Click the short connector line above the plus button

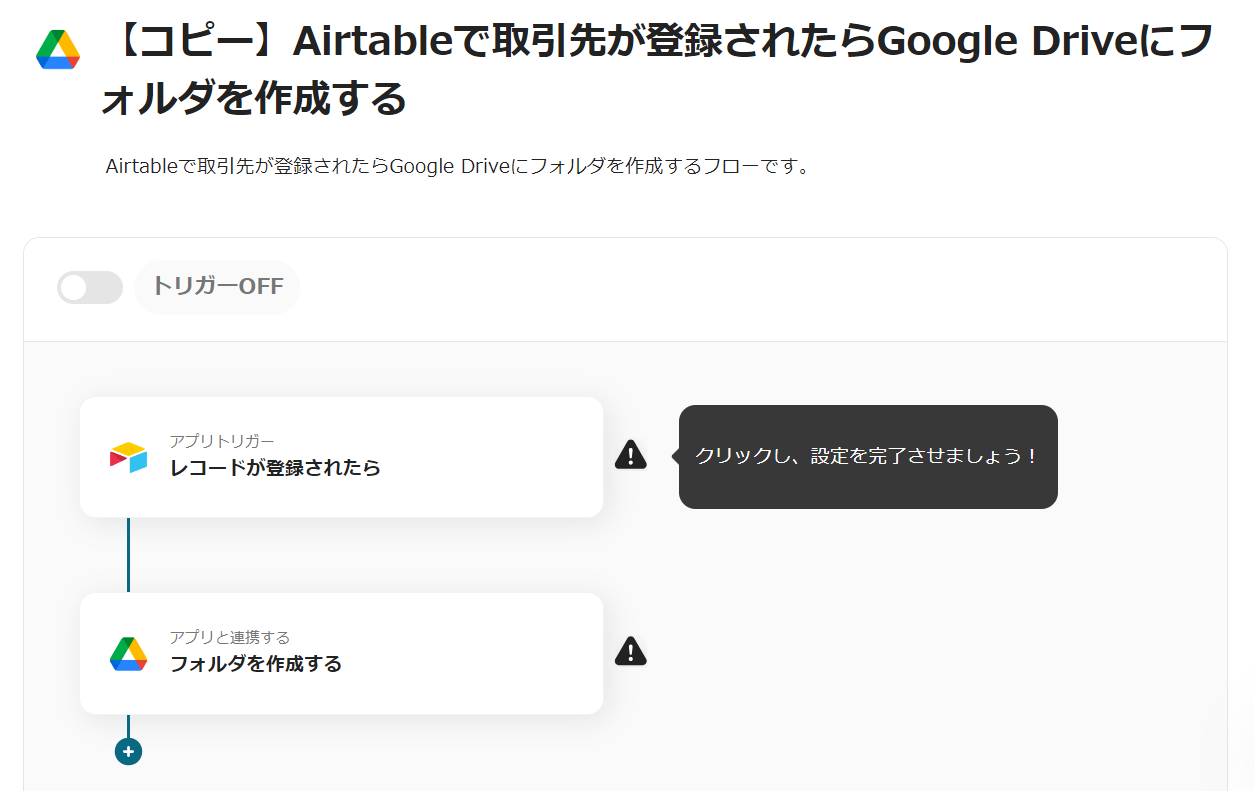pyautogui.click(x=128, y=726)
